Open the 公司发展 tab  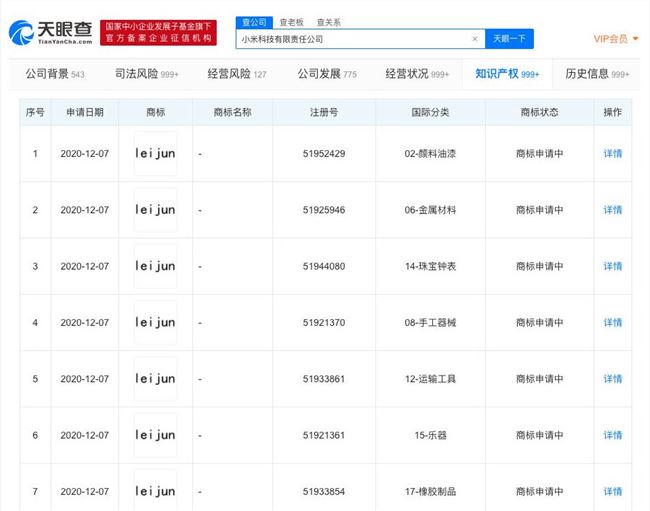tap(327, 74)
